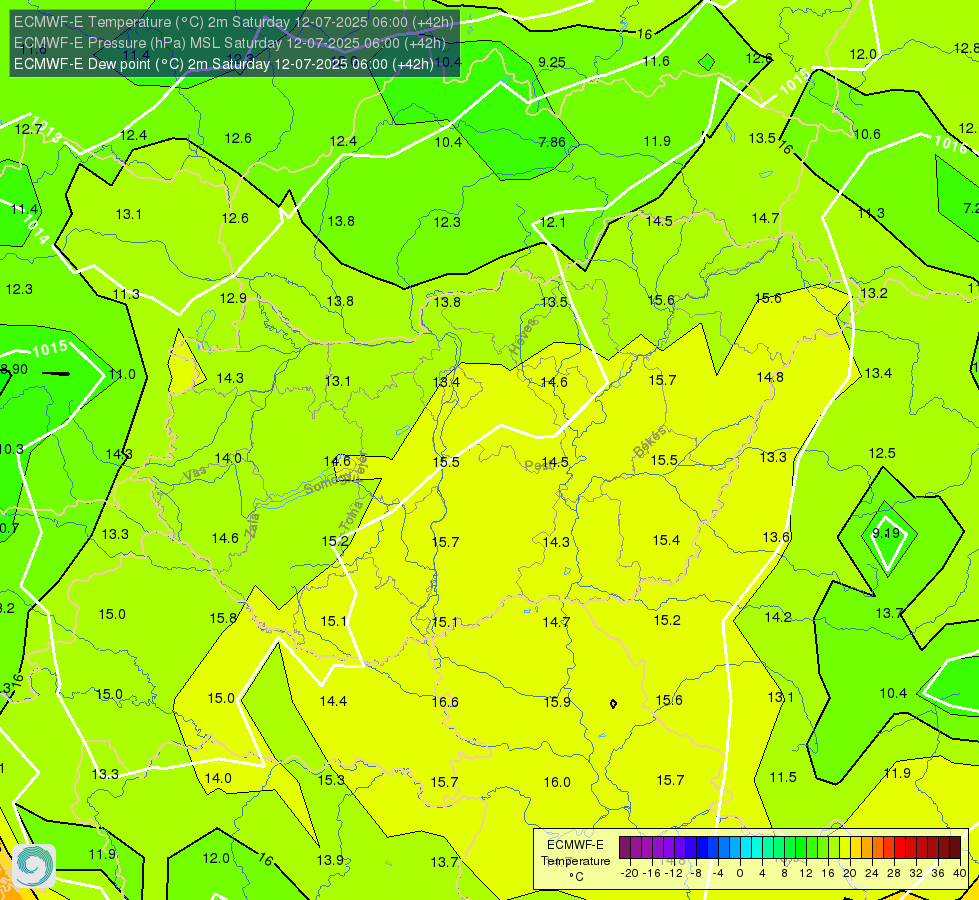The image size is (979, 900).
Task: Click the 1014 isobar label
Action: coord(36,229)
